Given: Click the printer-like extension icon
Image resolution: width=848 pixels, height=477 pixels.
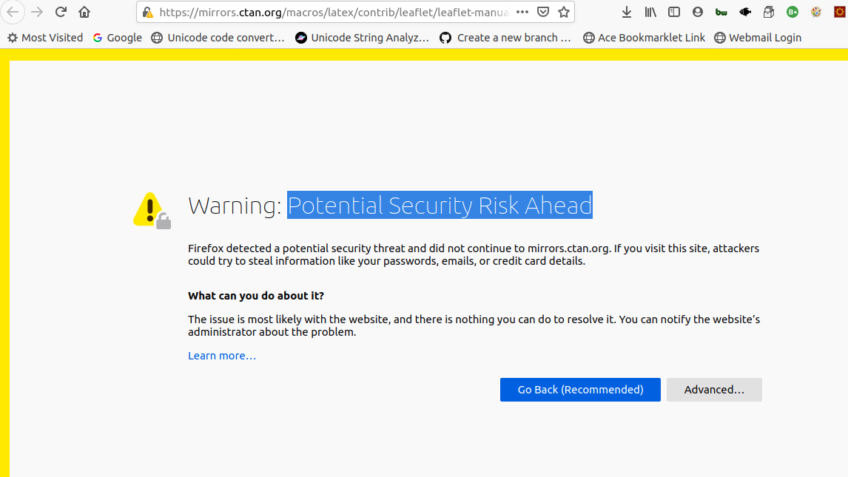Looking at the screenshot, I should [768, 12].
